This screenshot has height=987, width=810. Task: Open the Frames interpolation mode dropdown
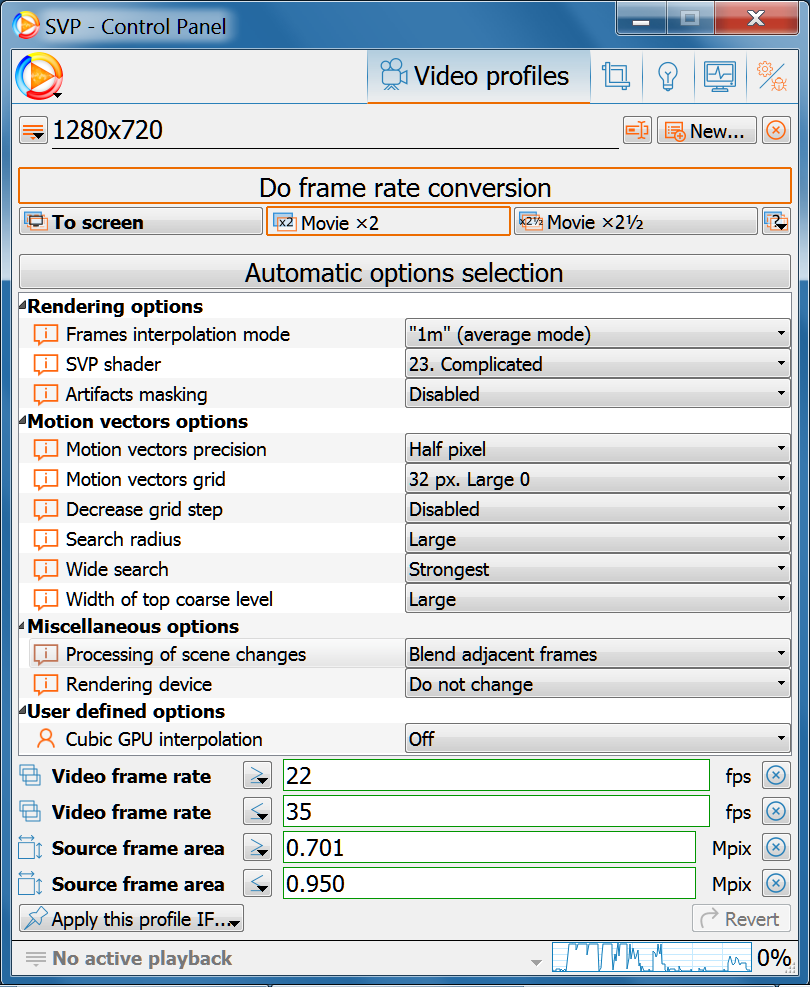597,335
